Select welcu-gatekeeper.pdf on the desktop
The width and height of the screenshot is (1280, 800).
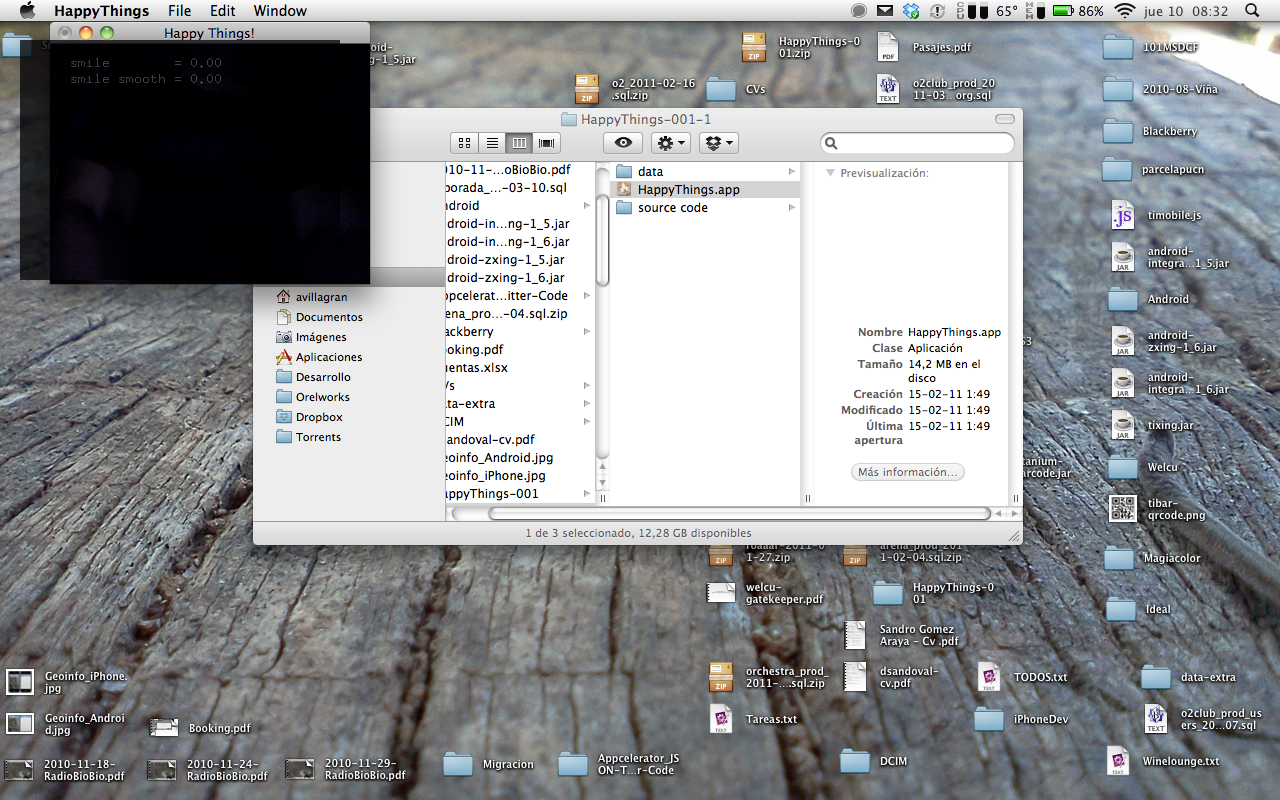[766, 593]
